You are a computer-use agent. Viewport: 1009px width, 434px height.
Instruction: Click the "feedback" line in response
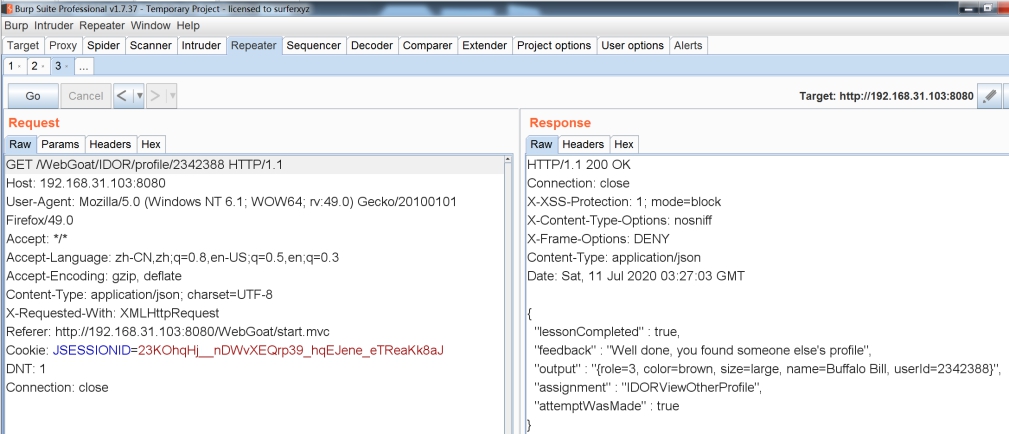point(703,351)
